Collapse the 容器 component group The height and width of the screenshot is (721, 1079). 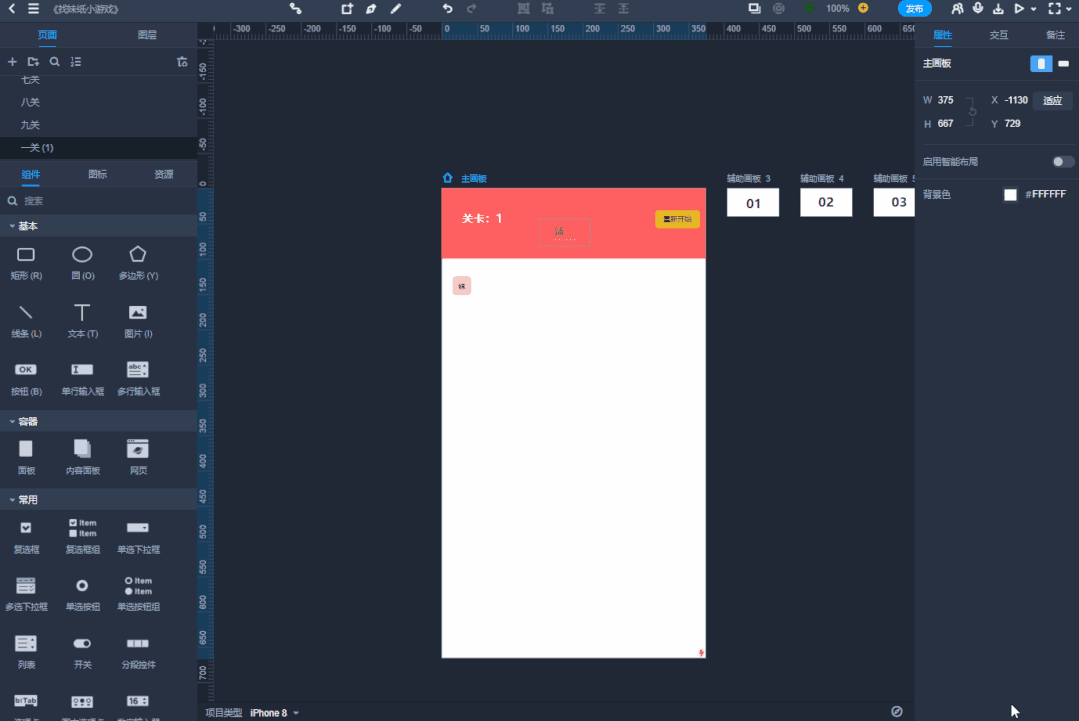click(12, 421)
